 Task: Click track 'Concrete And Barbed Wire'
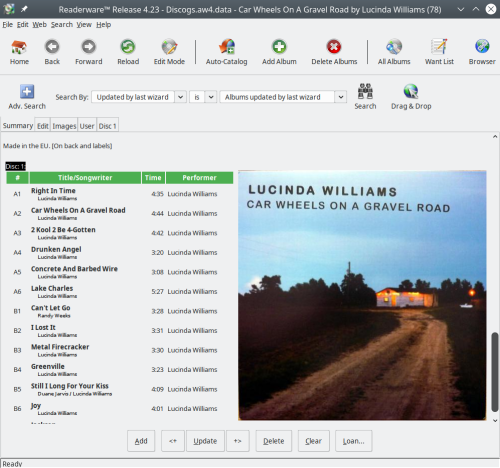(x=74, y=269)
